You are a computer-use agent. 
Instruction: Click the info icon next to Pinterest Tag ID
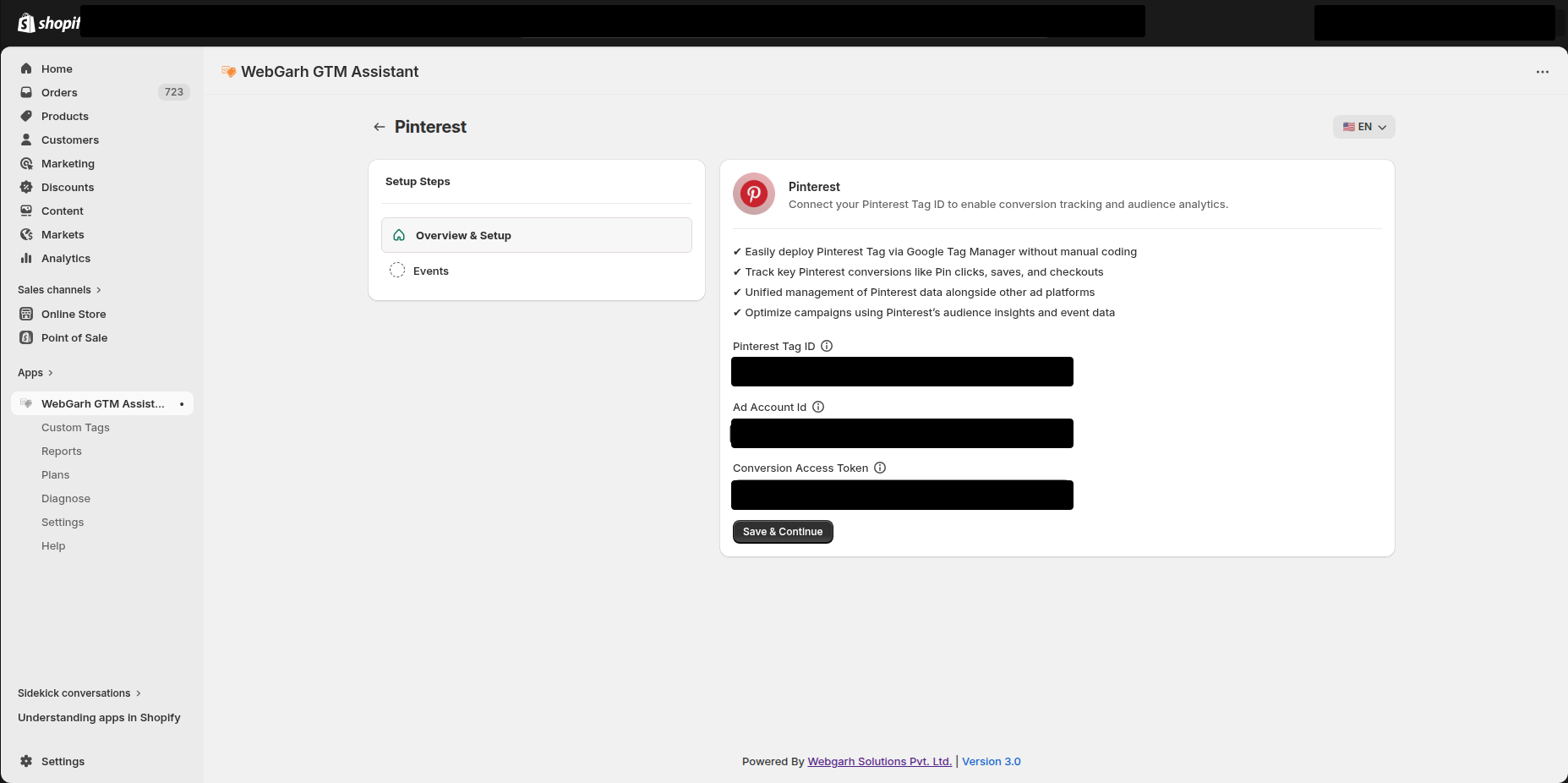827,346
